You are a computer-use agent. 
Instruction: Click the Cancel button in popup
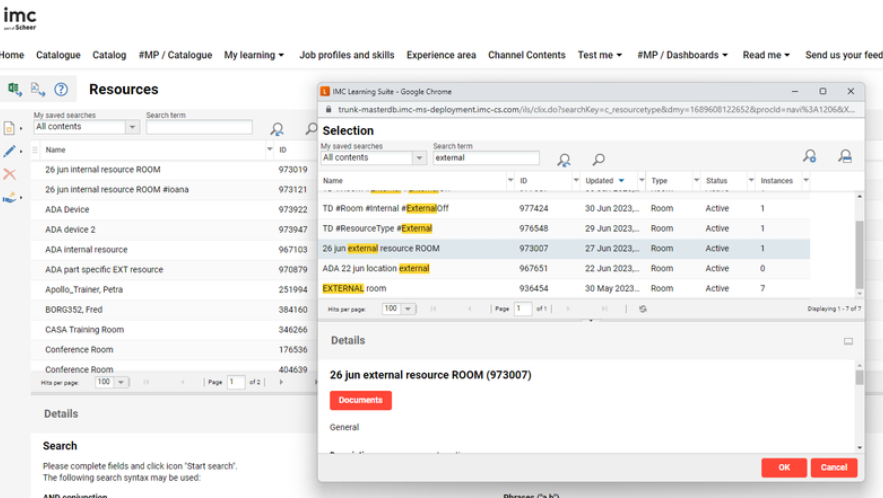tap(834, 467)
